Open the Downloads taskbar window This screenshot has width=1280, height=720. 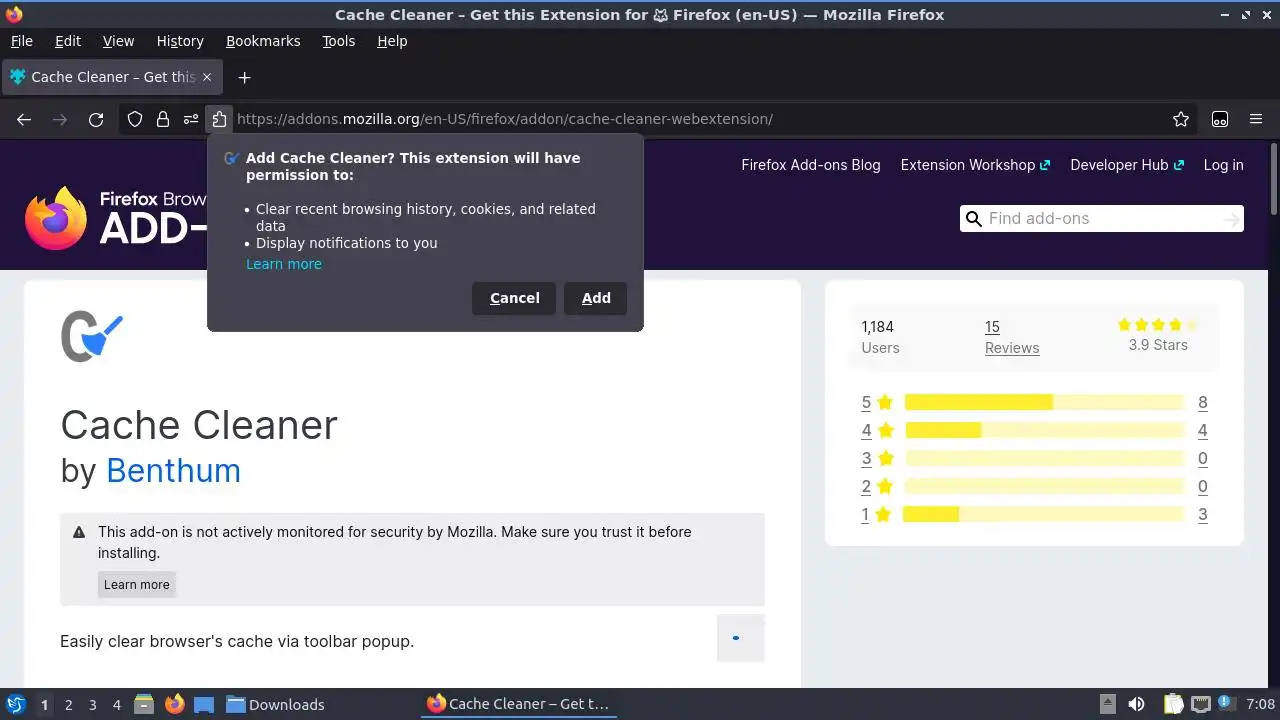click(x=275, y=704)
